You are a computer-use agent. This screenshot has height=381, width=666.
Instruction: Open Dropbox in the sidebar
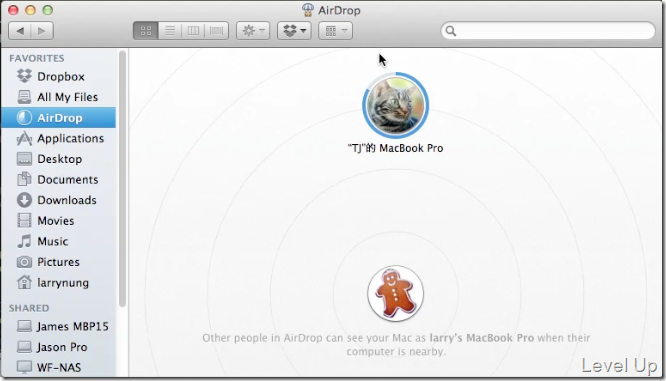point(58,76)
